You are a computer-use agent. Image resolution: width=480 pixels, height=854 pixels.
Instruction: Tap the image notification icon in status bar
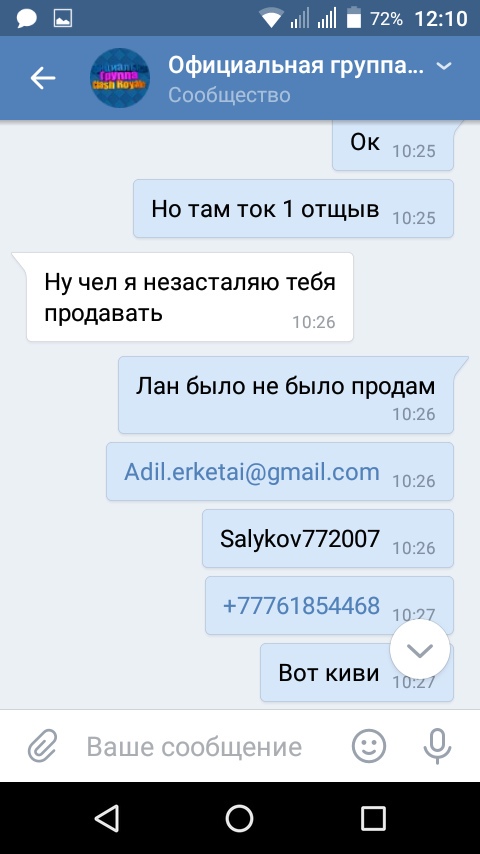(63, 19)
